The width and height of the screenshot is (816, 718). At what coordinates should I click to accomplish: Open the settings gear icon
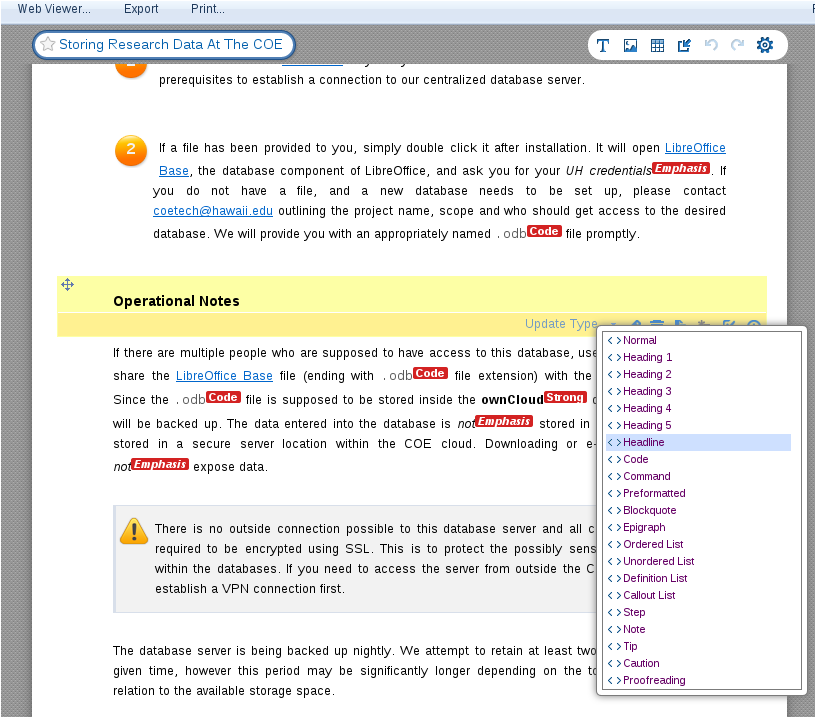[x=764, y=45]
